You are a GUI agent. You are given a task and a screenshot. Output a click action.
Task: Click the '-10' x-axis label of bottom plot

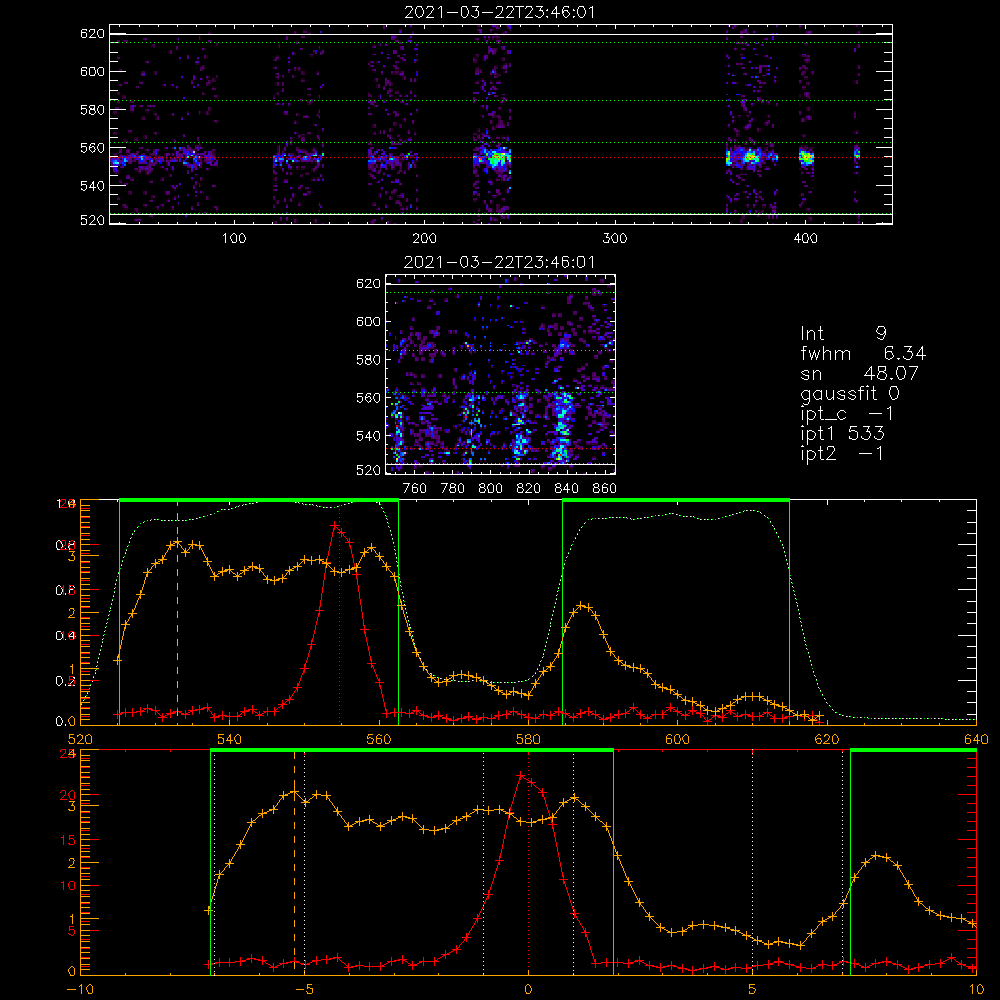point(80,989)
